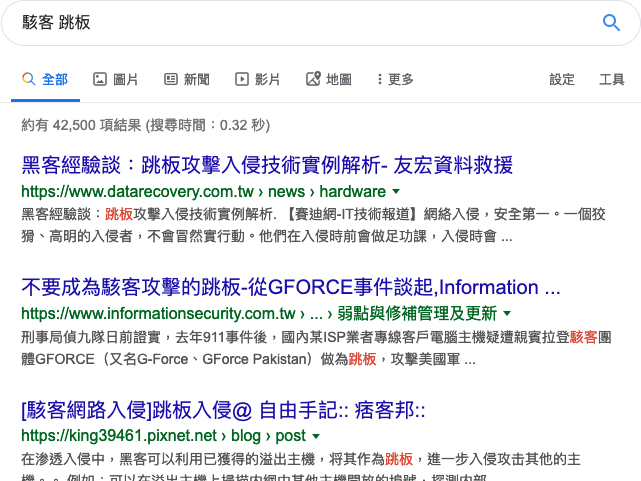This screenshot has width=641, height=481.
Task: Click the map pin icon beside 地圖
Action: 313,79
